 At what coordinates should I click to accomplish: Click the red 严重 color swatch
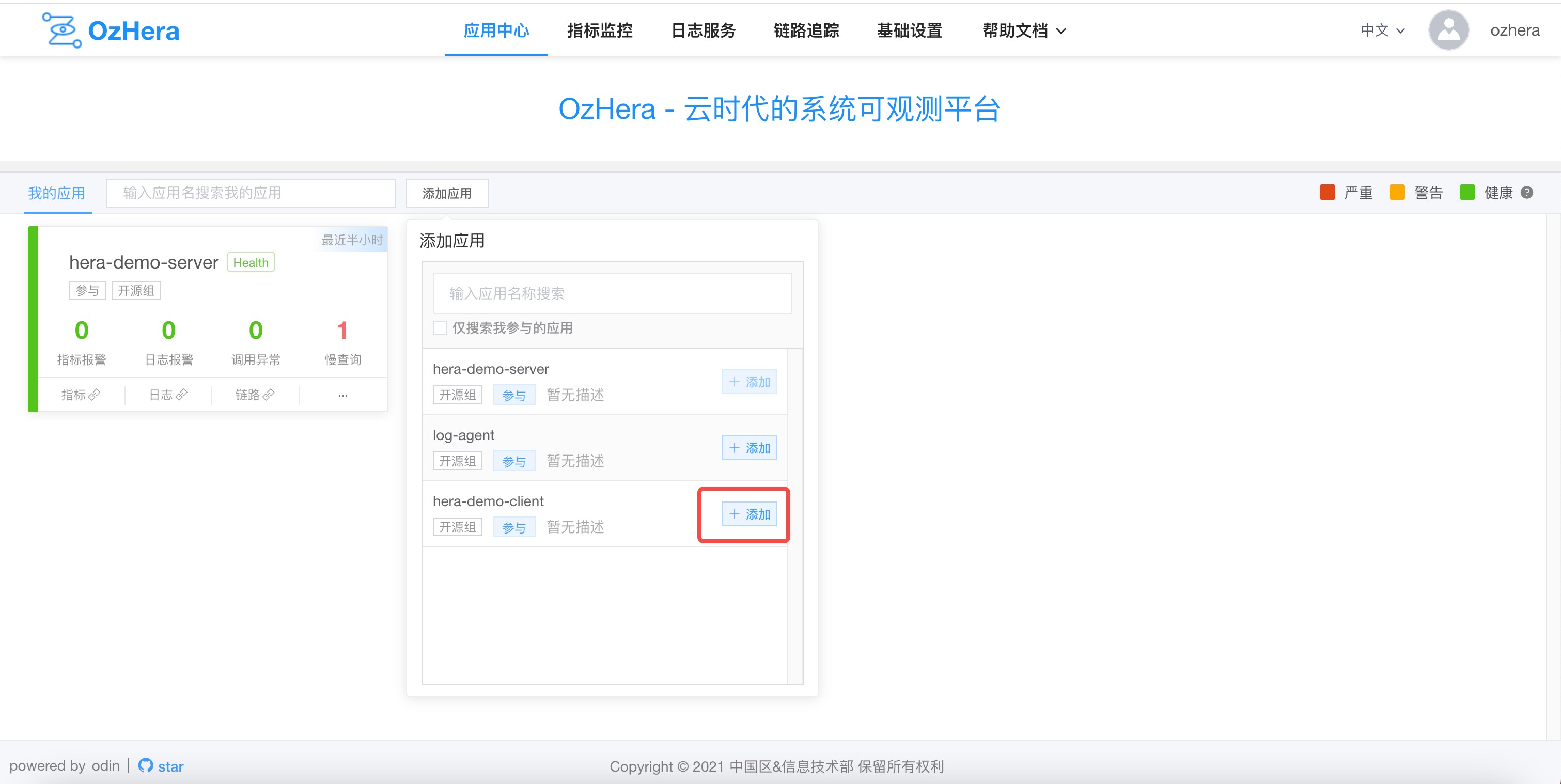coord(1327,193)
